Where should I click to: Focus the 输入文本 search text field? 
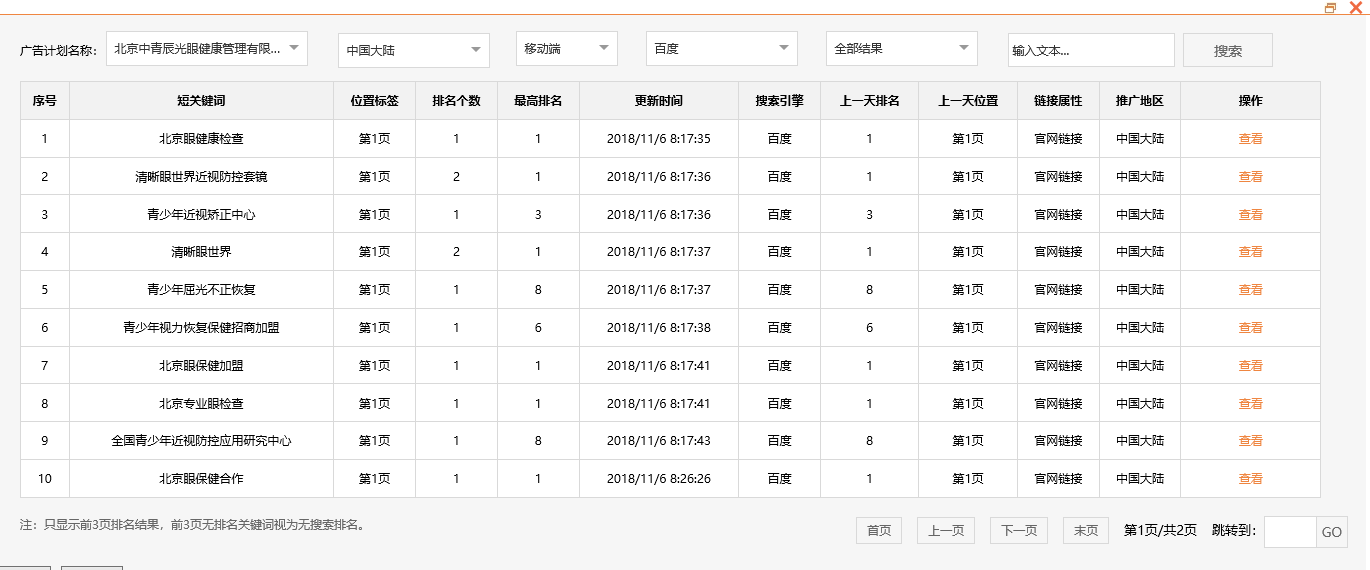[1091, 50]
